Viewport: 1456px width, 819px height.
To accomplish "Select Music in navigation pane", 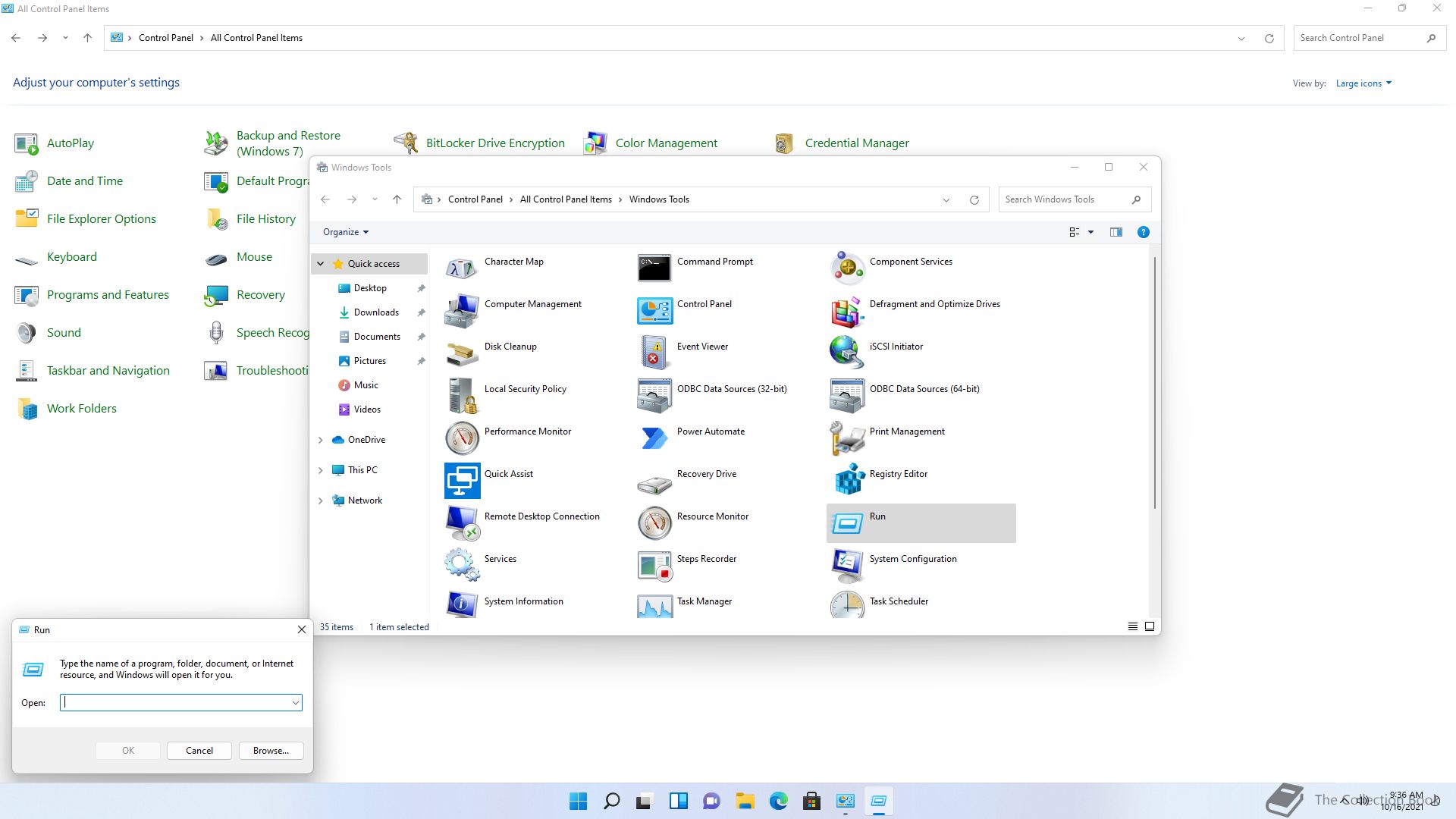I will 366,385.
